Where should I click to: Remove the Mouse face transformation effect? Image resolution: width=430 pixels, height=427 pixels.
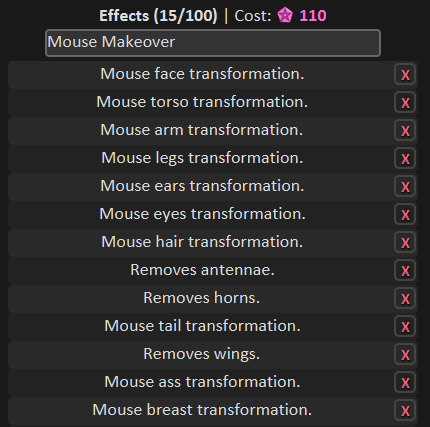click(405, 74)
